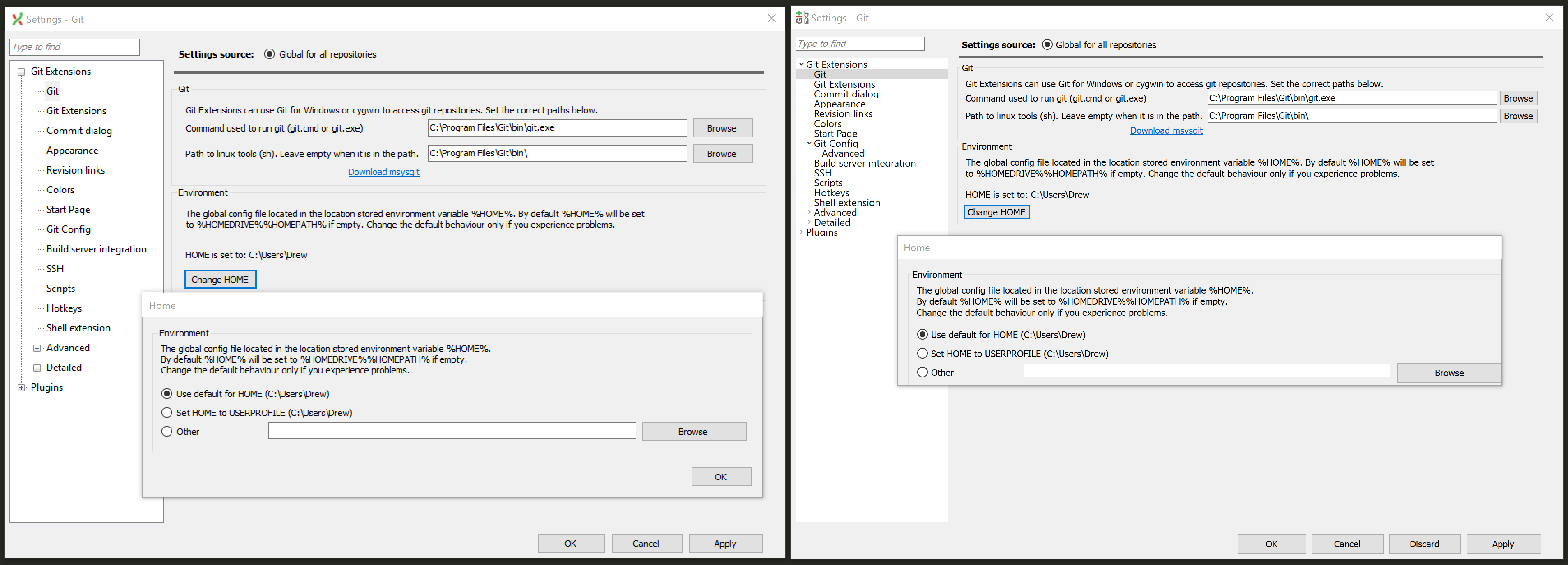Expand the Advanced tree node
Image resolution: width=1568 pixels, height=565 pixels.
(x=38, y=347)
